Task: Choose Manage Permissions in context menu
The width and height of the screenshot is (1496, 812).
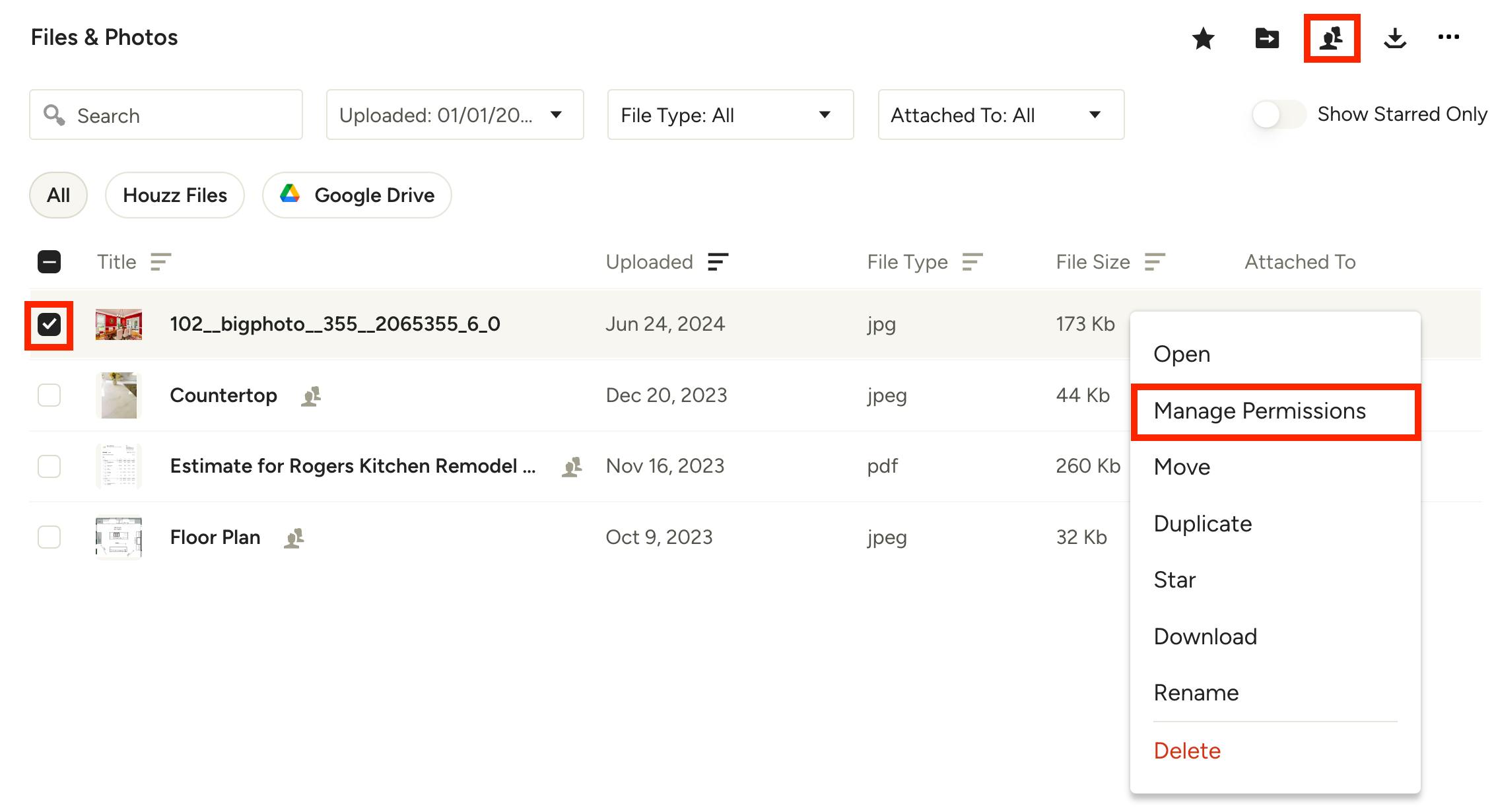Action: coord(1259,411)
